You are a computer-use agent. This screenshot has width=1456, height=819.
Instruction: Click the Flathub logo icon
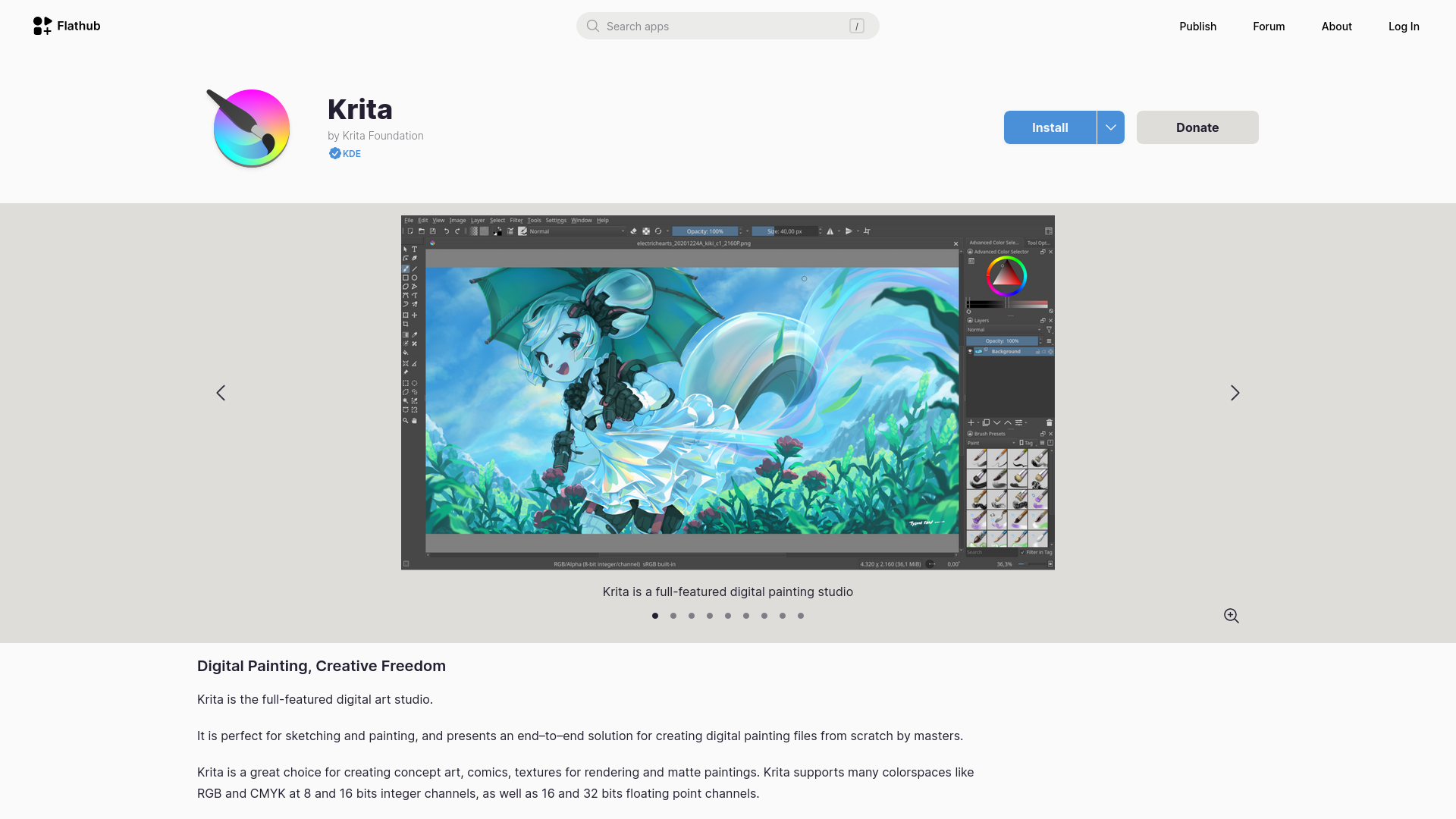[x=42, y=26]
